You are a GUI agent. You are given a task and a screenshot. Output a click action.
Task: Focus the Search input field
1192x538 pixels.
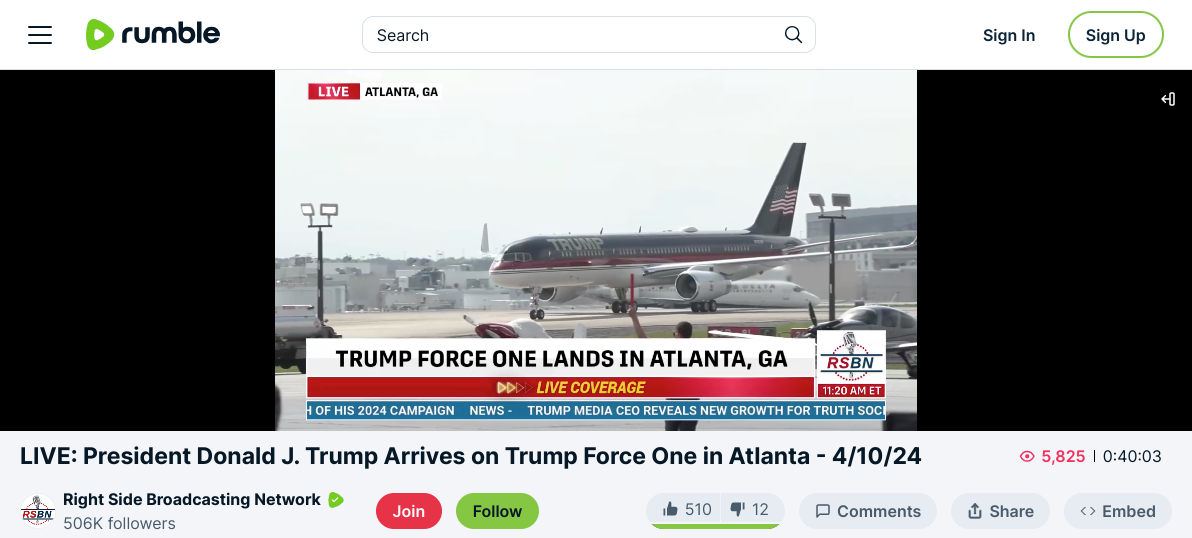coord(578,35)
